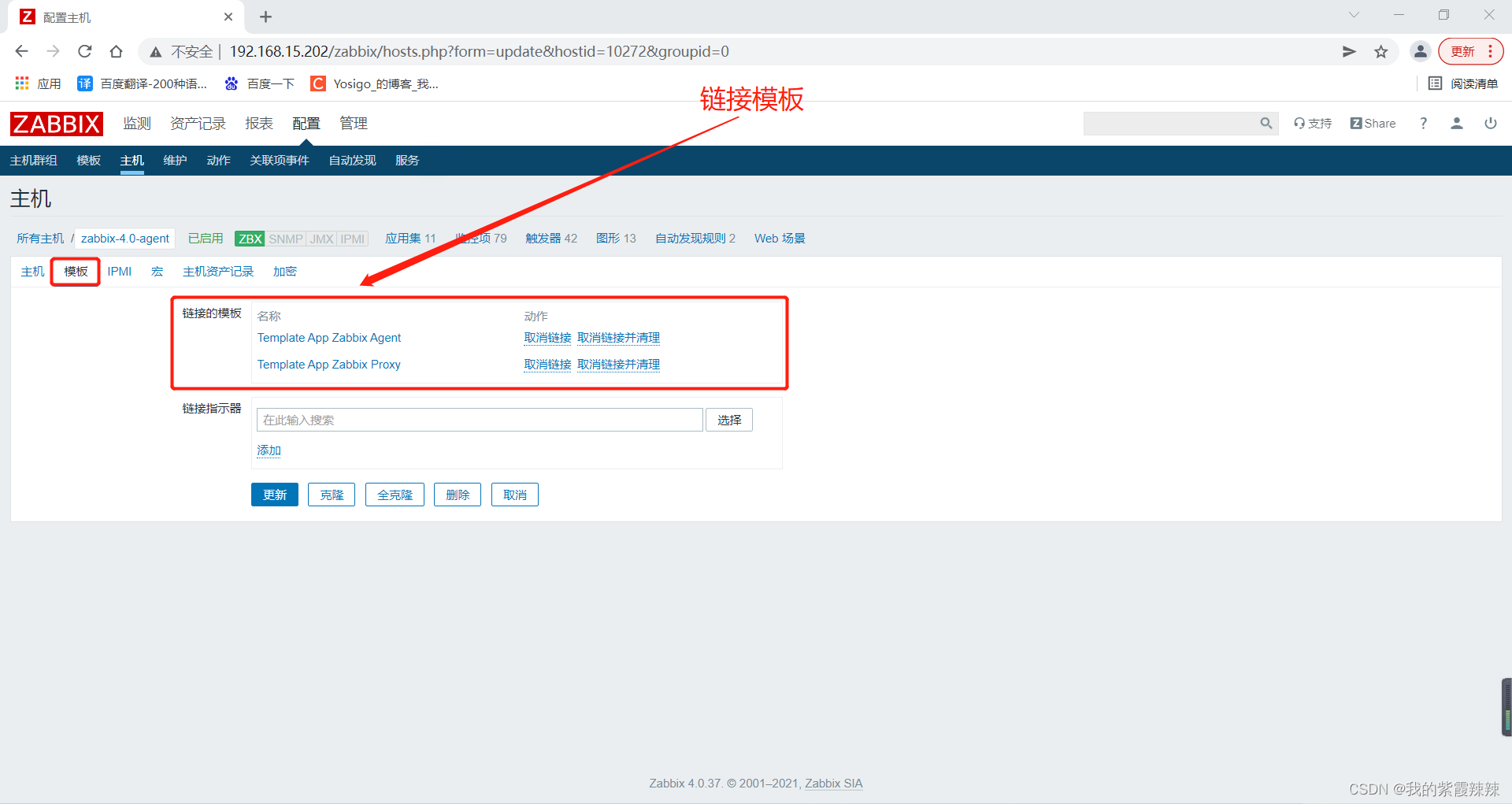Click the blue 更新 form button
This screenshot has width=1512, height=804.
click(275, 495)
